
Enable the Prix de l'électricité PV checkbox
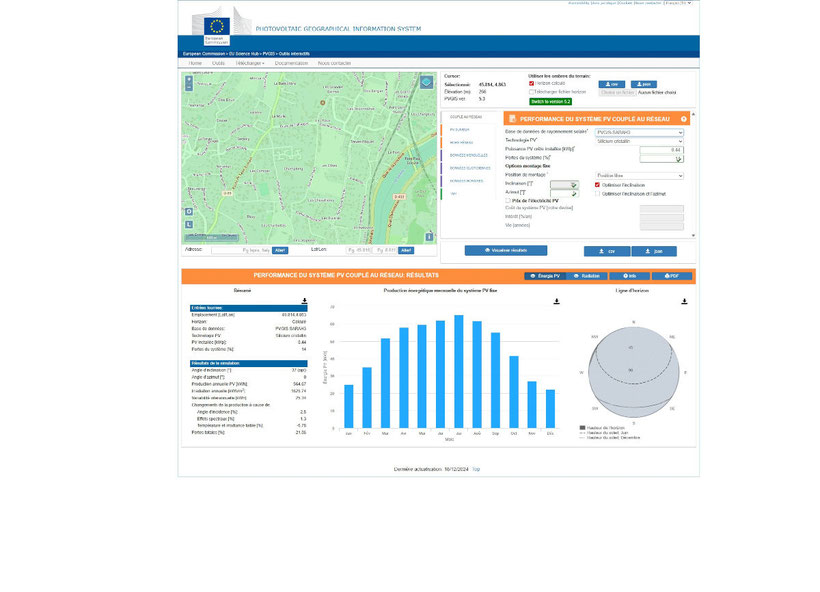pyautogui.click(x=508, y=200)
